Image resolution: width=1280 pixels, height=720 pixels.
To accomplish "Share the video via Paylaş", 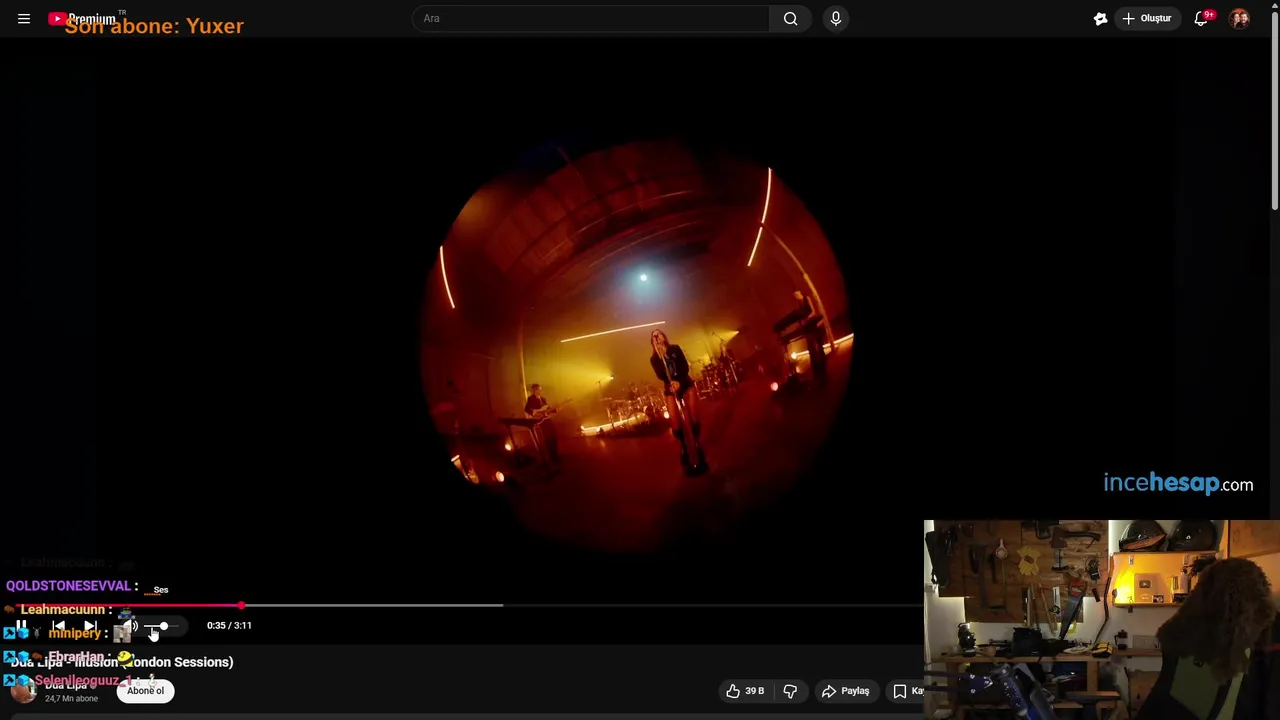I will (x=845, y=691).
